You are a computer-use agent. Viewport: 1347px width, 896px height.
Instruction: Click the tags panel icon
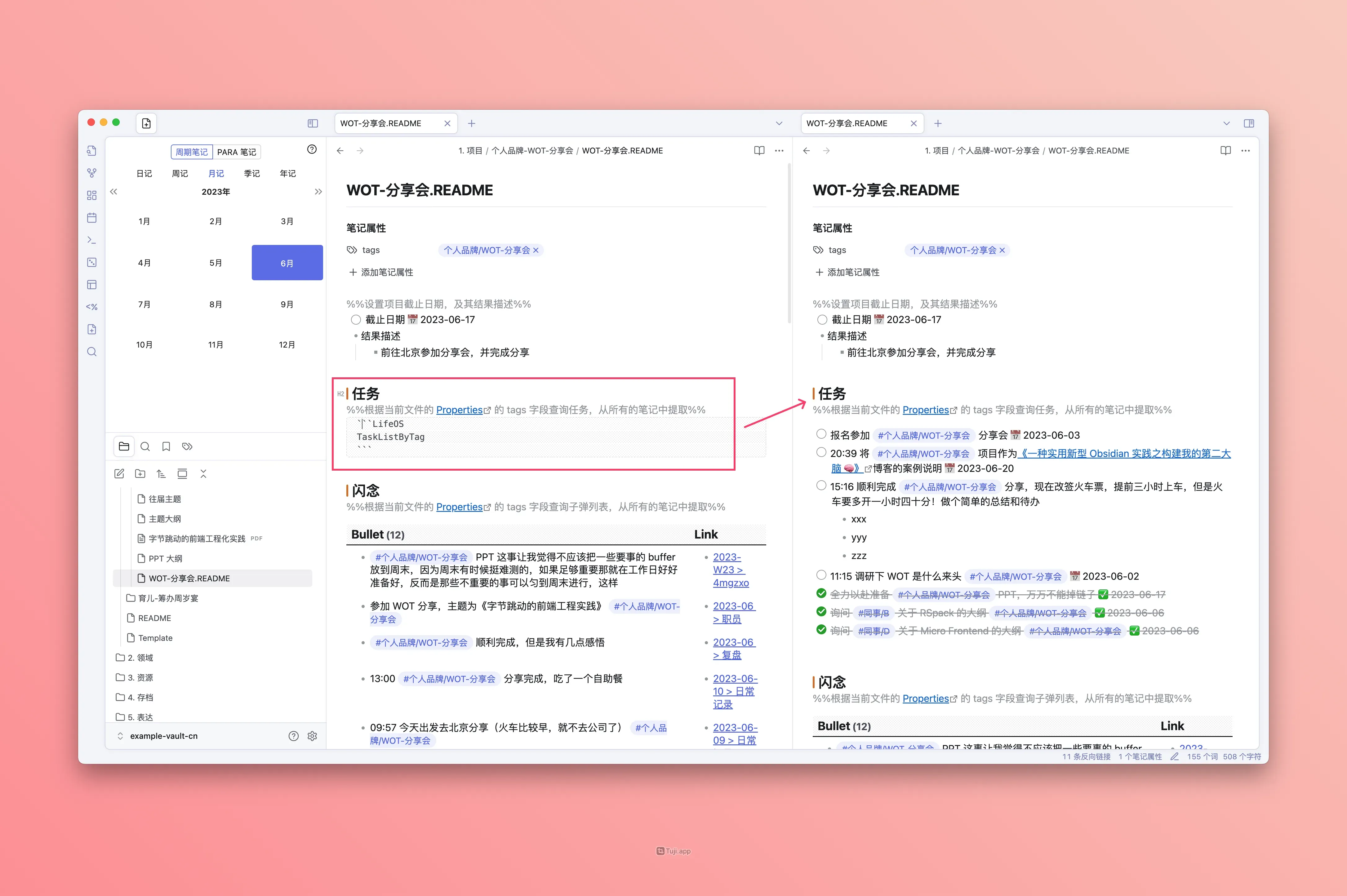coord(188,446)
